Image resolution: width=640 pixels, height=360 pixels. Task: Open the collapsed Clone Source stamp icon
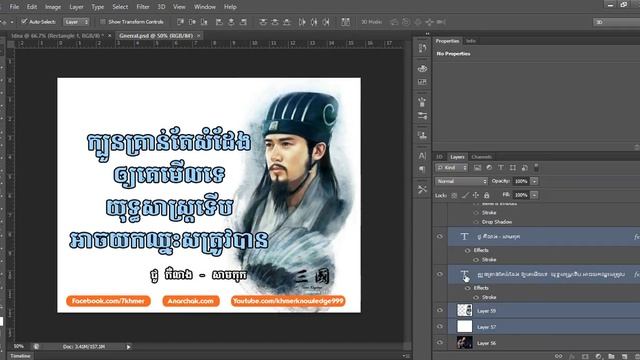click(422, 135)
